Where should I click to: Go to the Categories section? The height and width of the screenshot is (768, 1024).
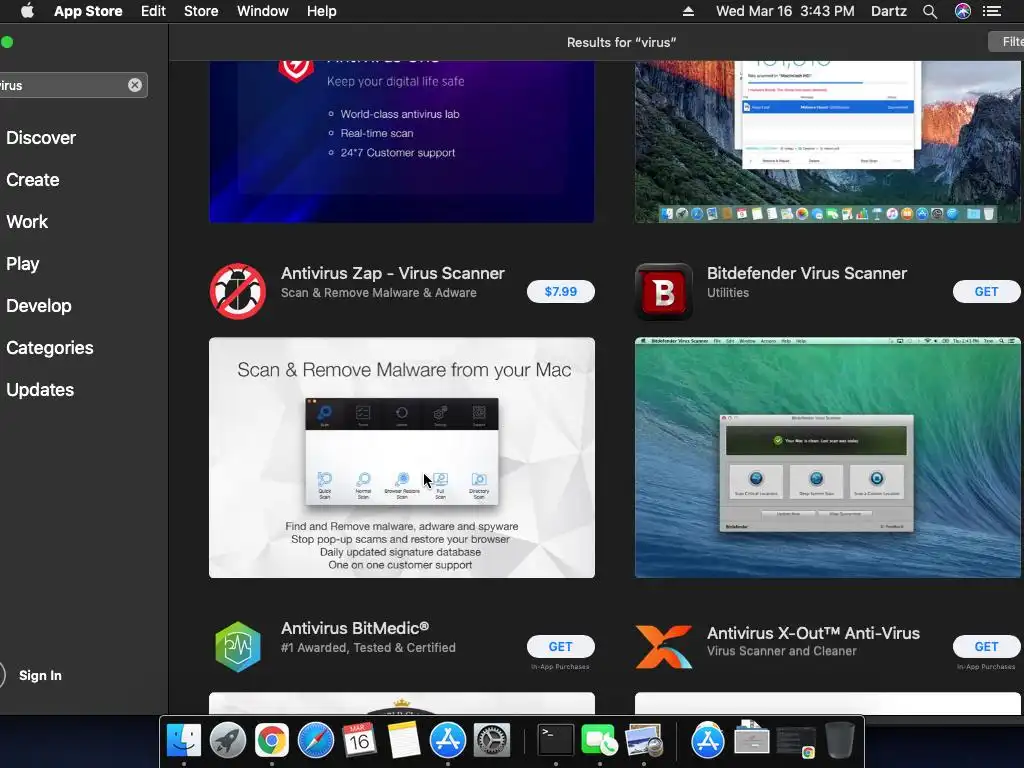coord(50,347)
